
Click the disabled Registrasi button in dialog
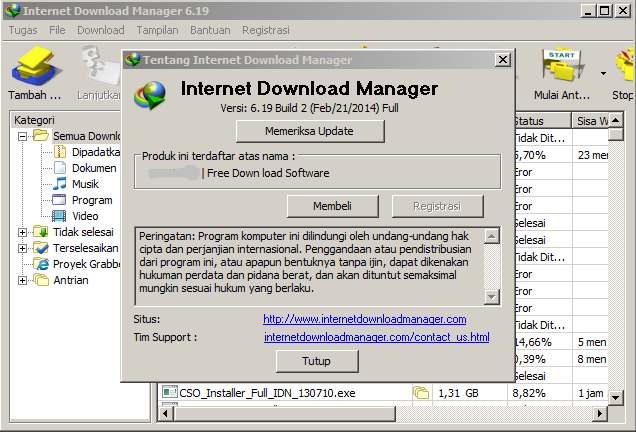point(437,206)
